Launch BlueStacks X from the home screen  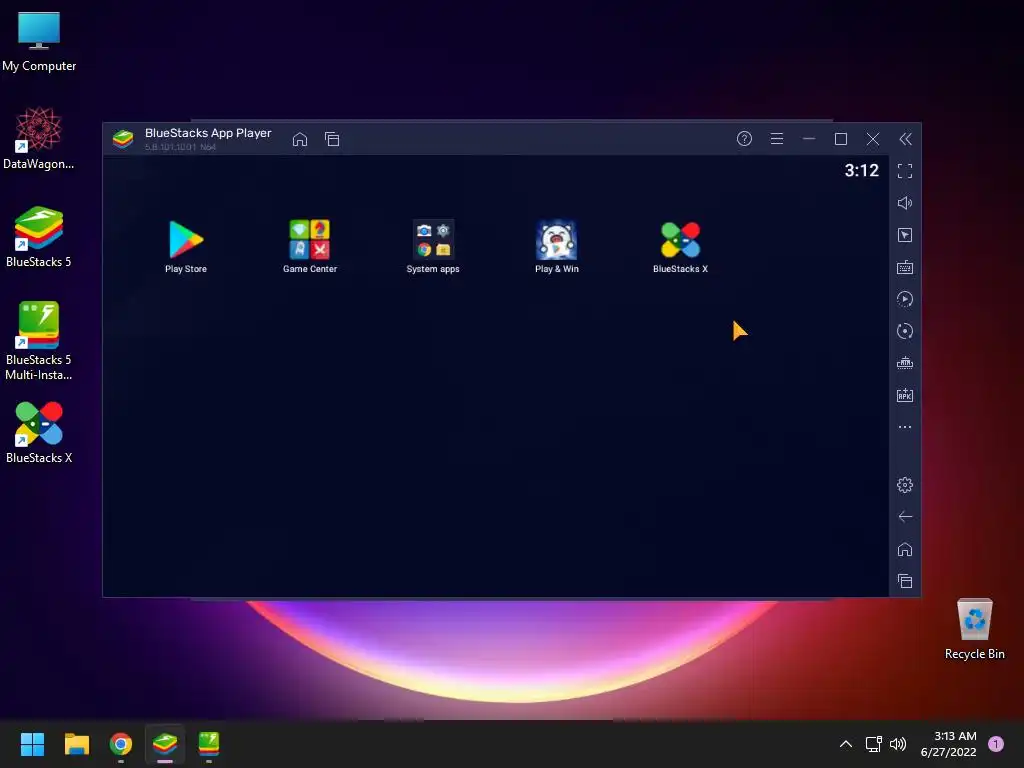pos(680,246)
